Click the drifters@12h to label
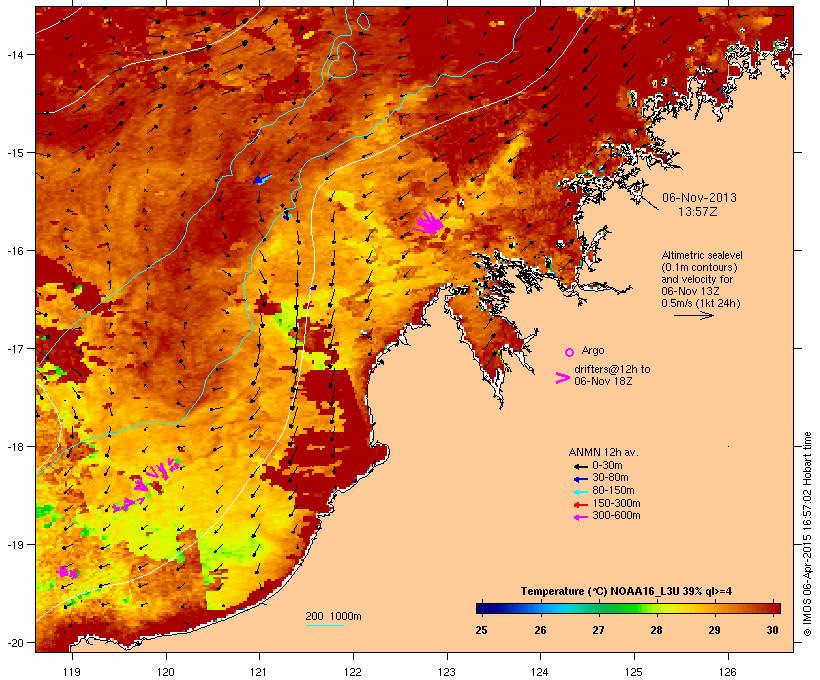The width and height of the screenshot is (820, 680). point(612,369)
